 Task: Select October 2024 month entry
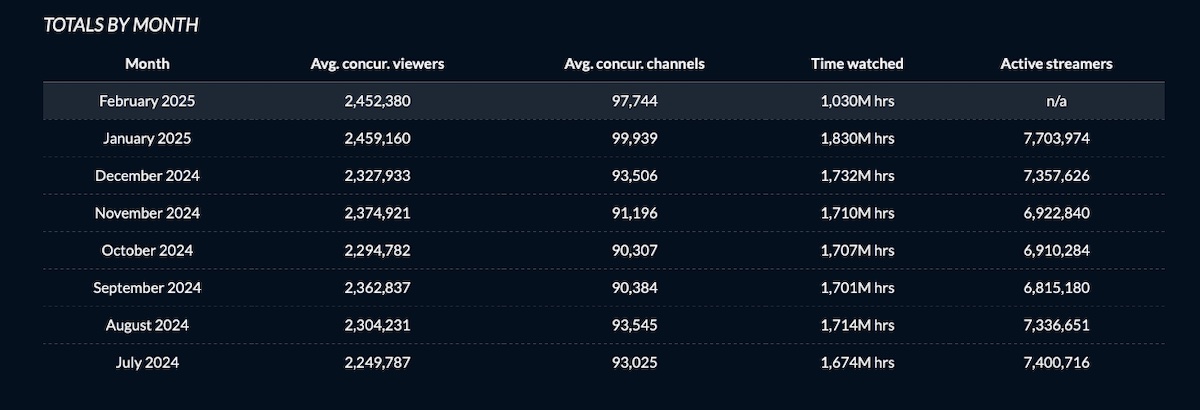tap(147, 250)
